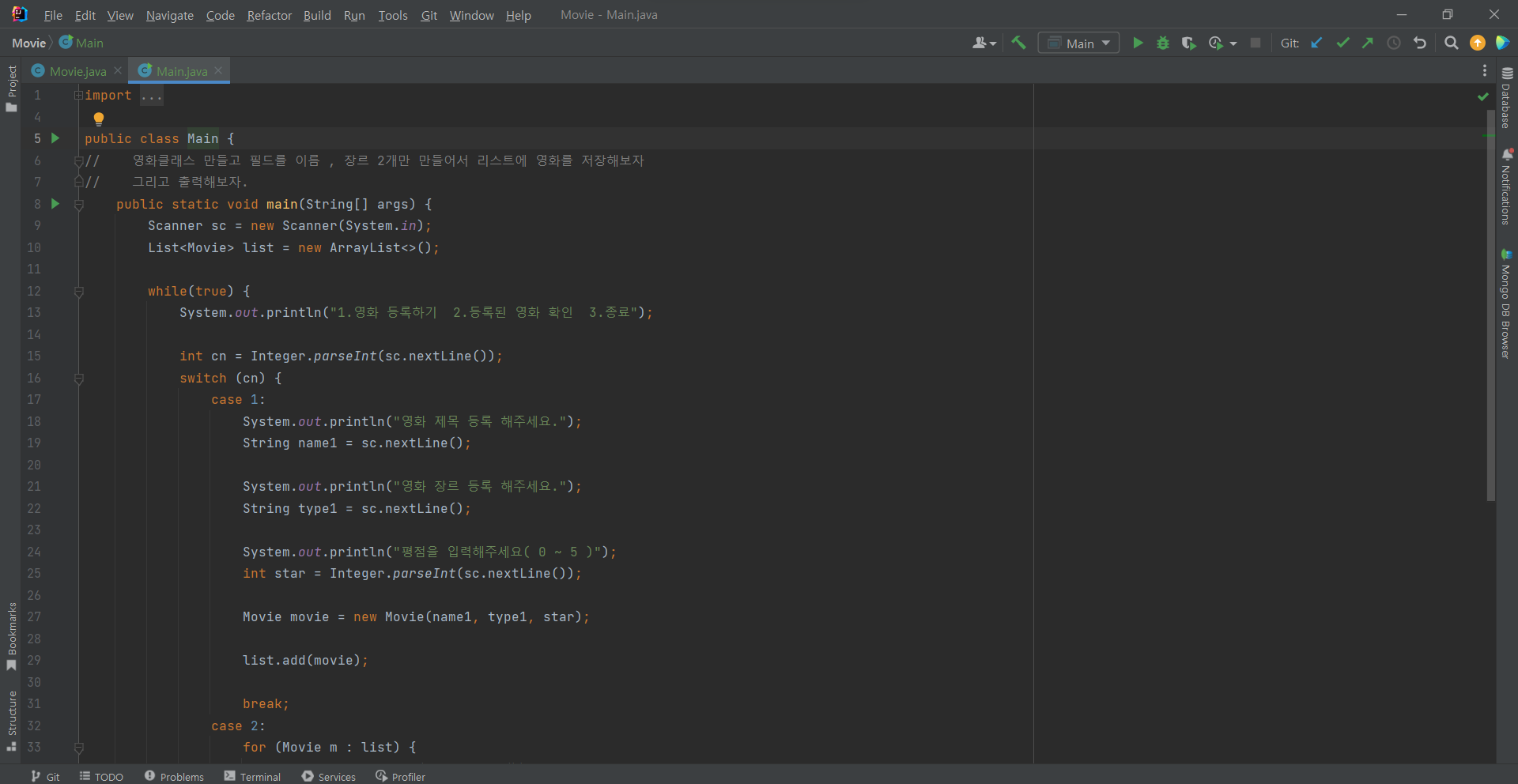
Task: Collapse the for loop fold on line 33
Action: coord(78,748)
